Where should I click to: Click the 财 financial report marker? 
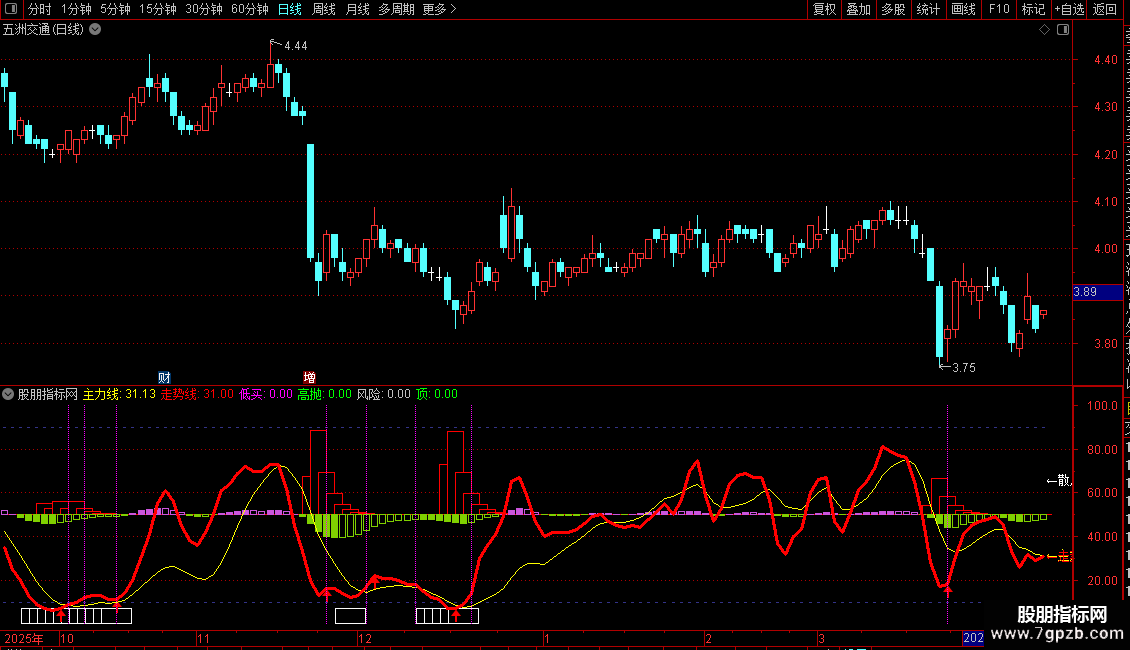pyautogui.click(x=164, y=378)
